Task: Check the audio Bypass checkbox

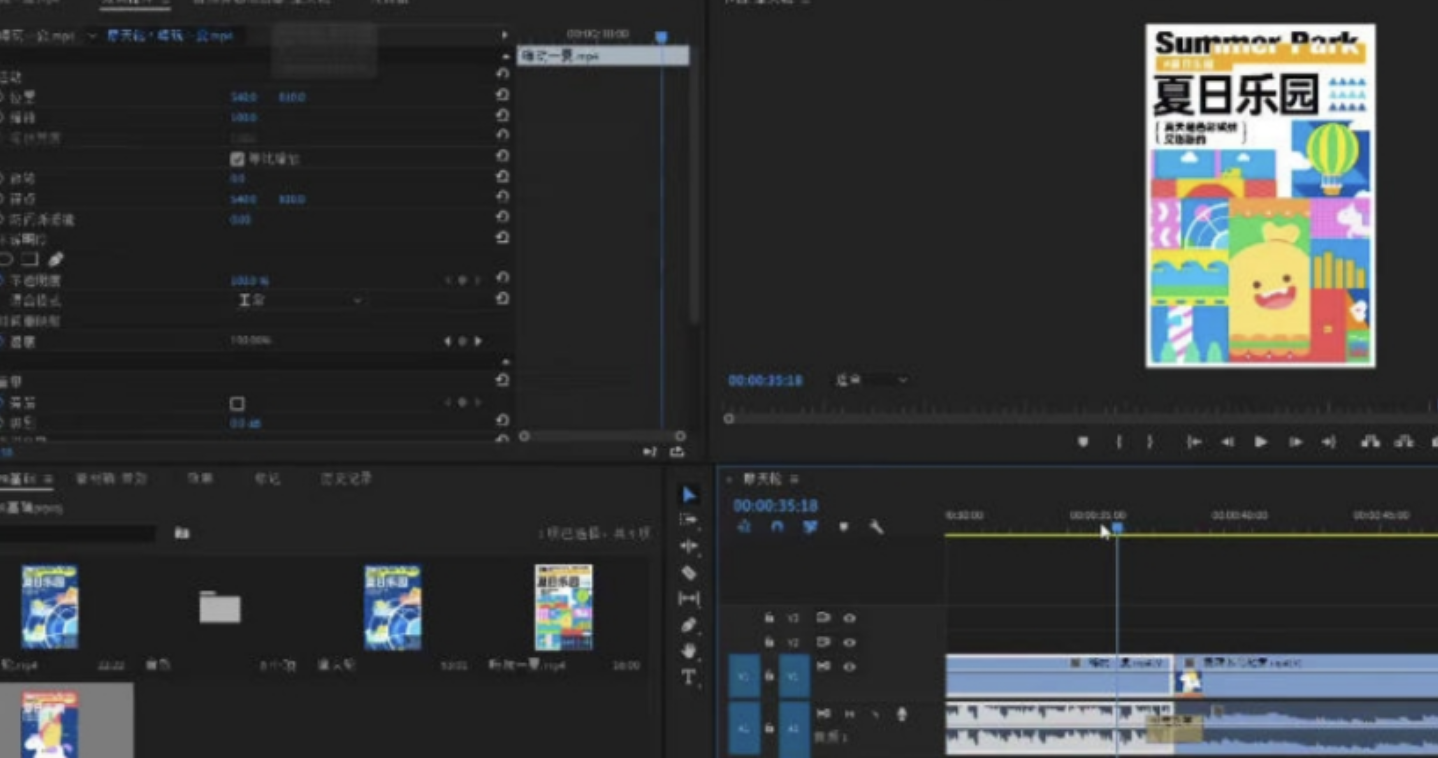Action: click(x=237, y=403)
